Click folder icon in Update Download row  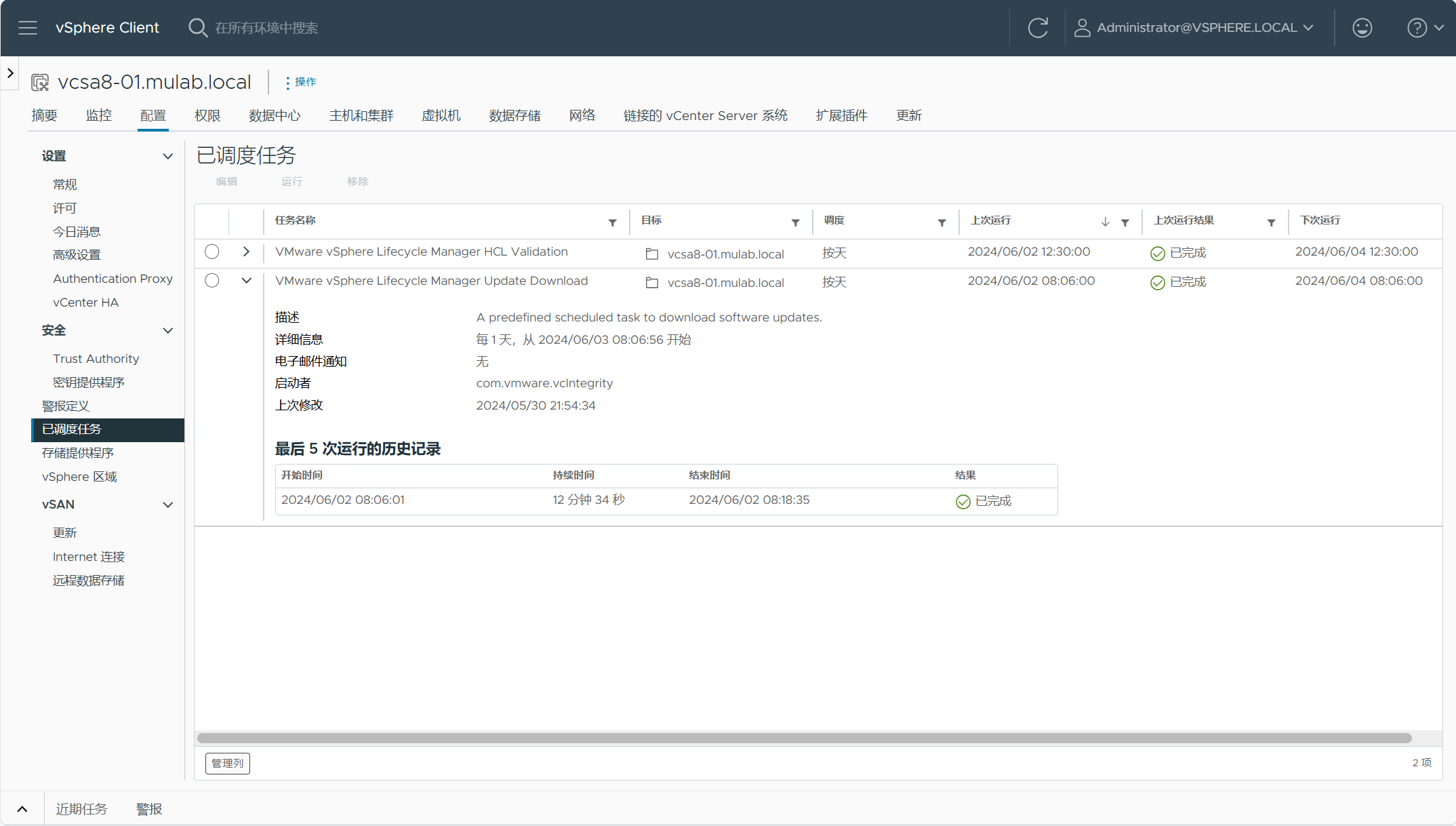(x=652, y=283)
